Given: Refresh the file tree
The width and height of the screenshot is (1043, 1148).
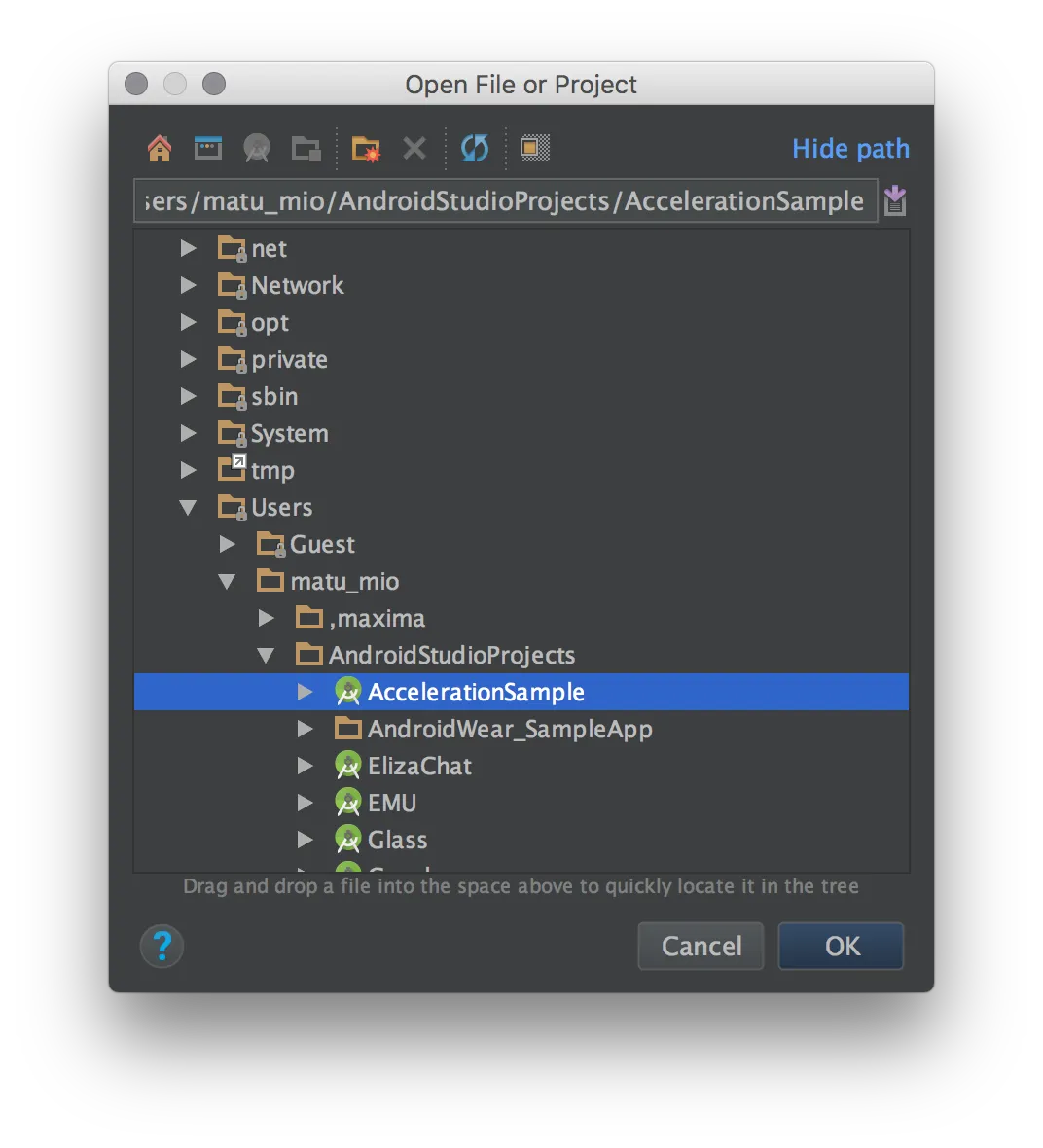Looking at the screenshot, I should [x=474, y=148].
